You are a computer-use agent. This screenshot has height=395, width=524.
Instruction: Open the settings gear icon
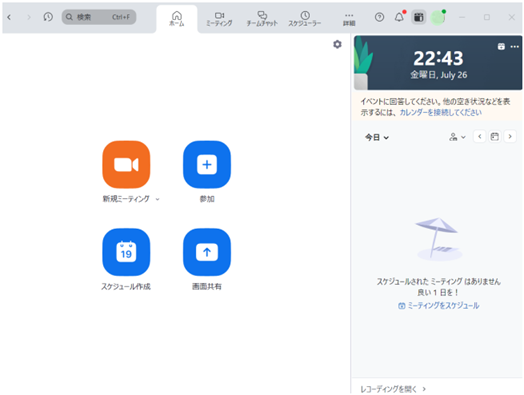(x=338, y=44)
